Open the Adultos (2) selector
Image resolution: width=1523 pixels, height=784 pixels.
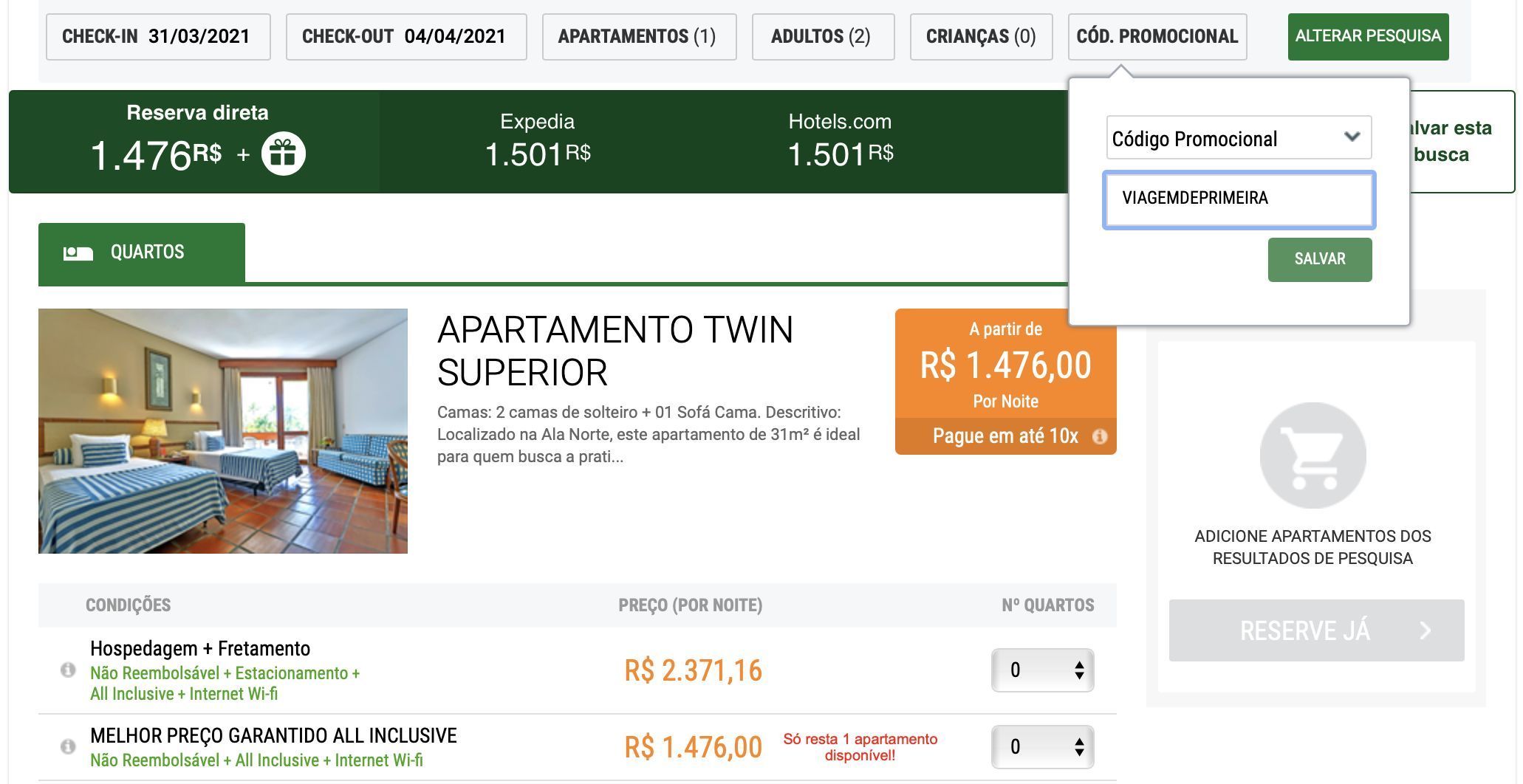point(822,36)
